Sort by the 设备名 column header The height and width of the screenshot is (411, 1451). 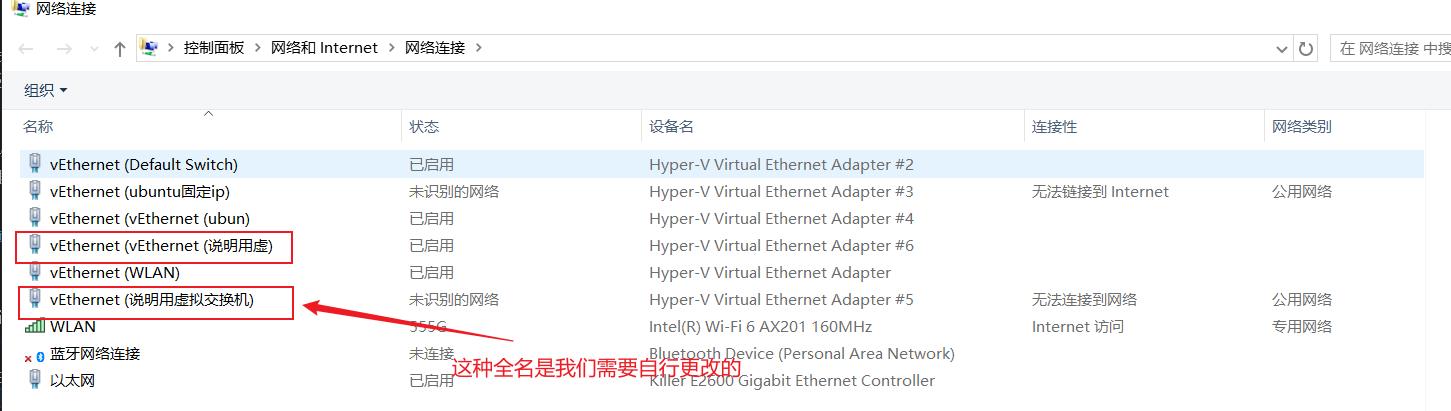tap(671, 127)
